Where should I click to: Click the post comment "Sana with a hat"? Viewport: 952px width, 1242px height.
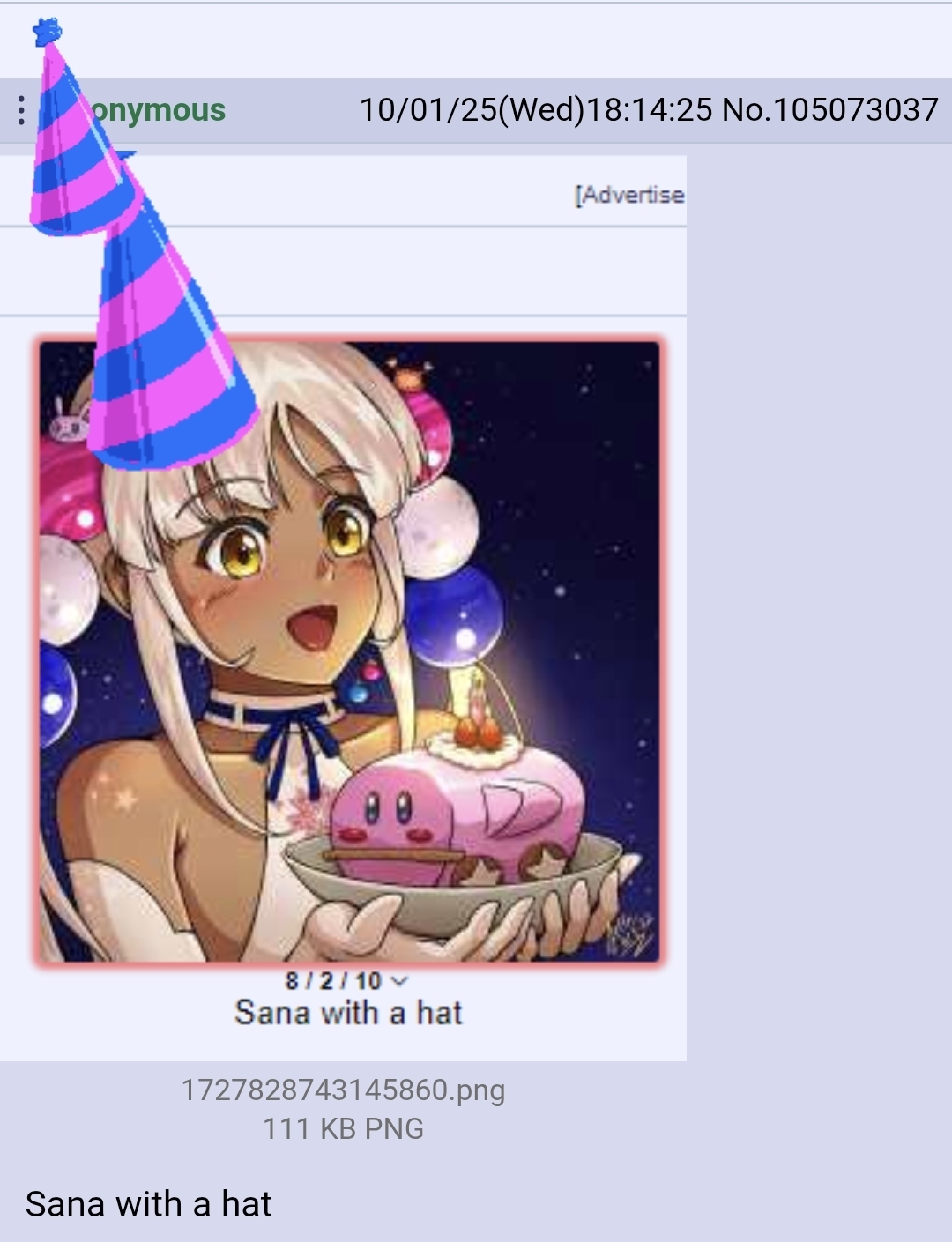coord(148,1204)
